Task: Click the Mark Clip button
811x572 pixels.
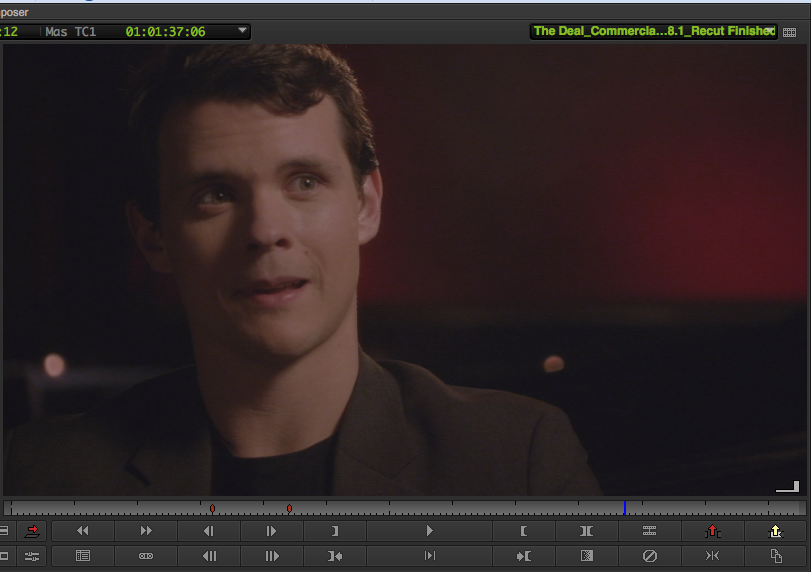Action: [587, 531]
